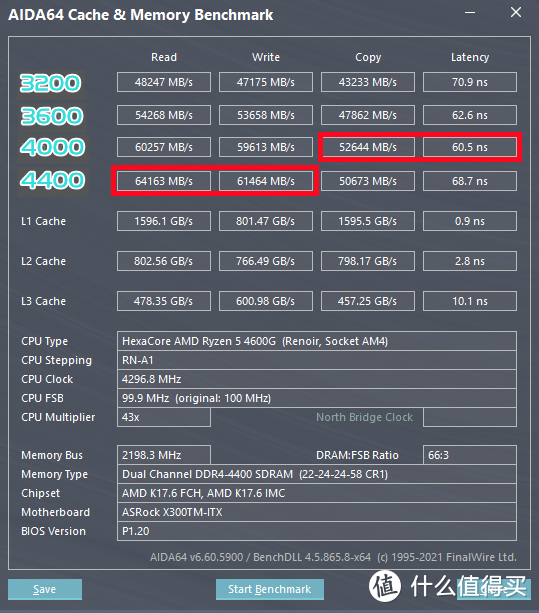Viewport: 539px width, 613px height.
Task: Select the 3200 memory speed label
Action: [51, 83]
